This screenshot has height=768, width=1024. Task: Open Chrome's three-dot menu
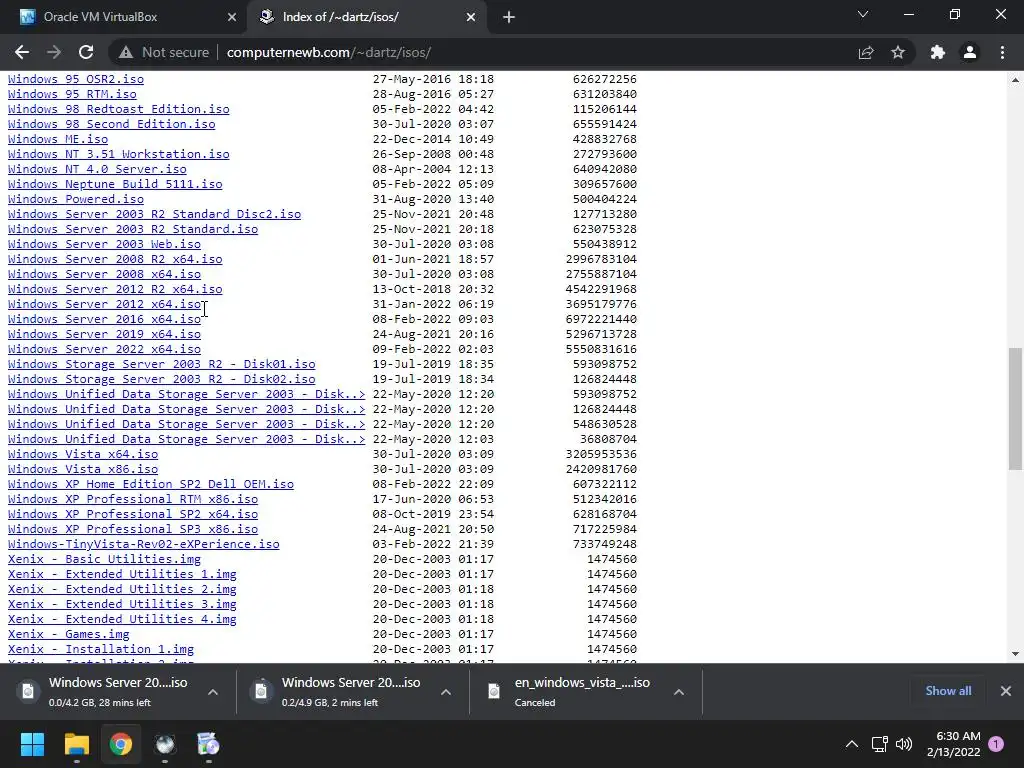(x=1002, y=52)
